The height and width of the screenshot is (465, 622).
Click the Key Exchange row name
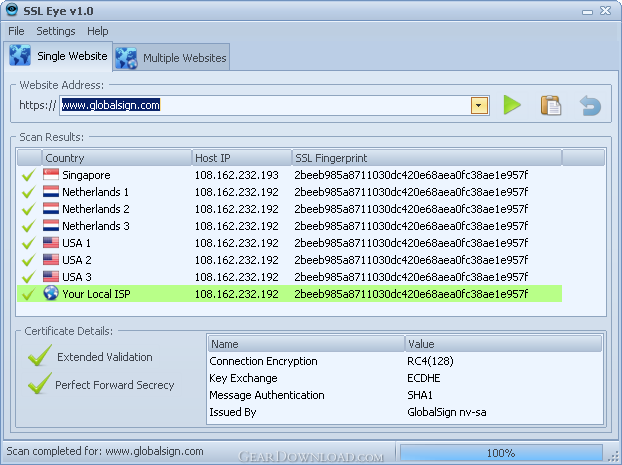pos(243,378)
